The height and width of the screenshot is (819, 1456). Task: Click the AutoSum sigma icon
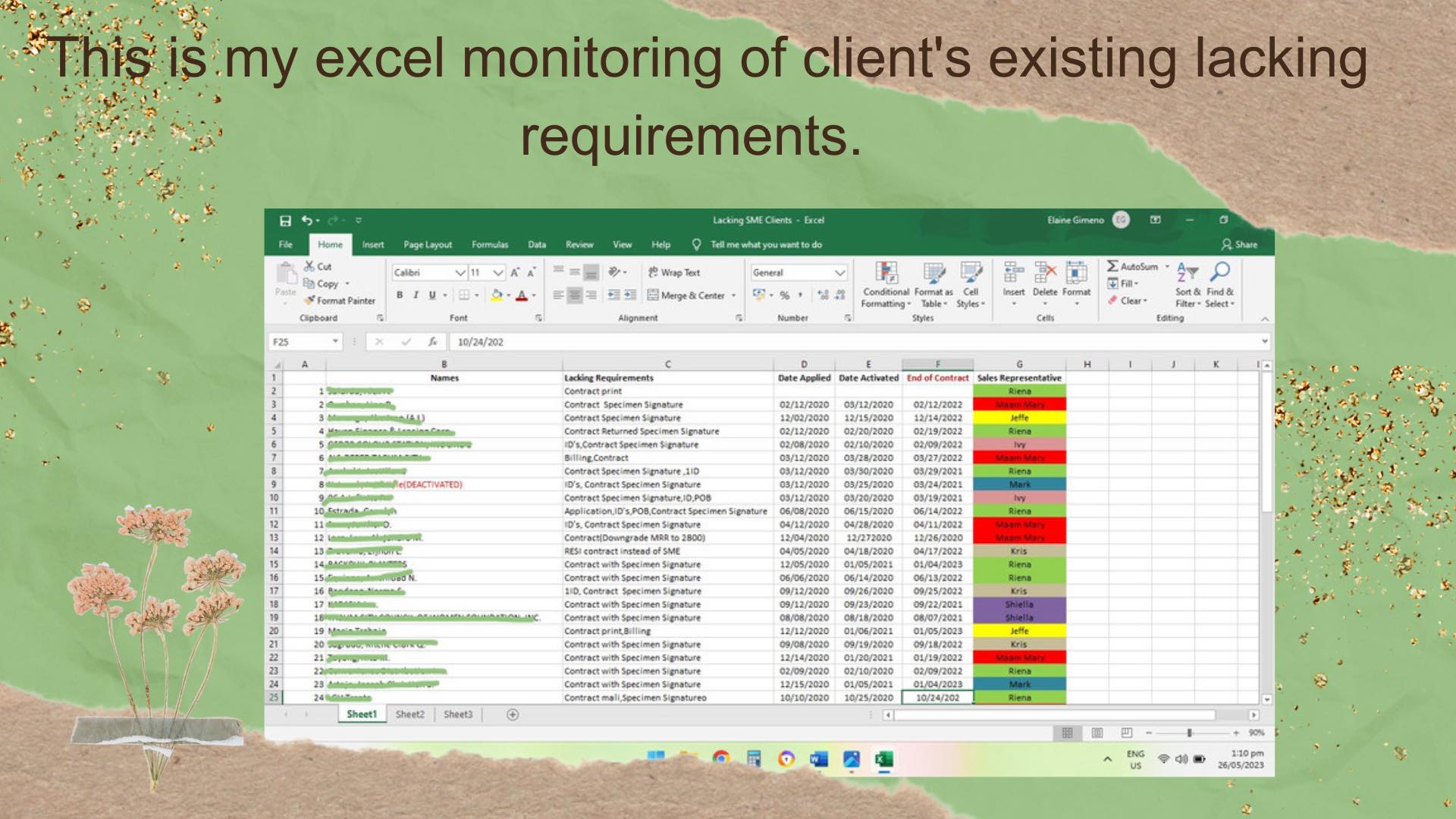[1112, 266]
